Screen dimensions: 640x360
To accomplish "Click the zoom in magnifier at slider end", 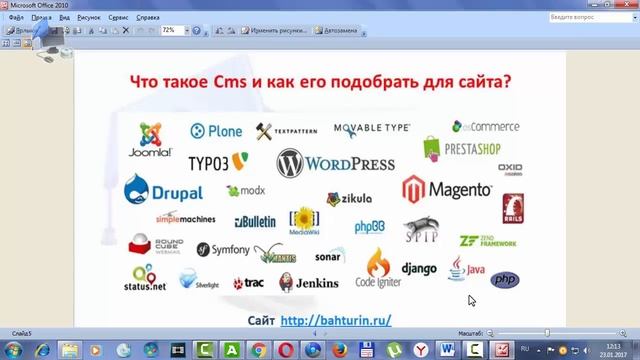I will click(x=623, y=333).
